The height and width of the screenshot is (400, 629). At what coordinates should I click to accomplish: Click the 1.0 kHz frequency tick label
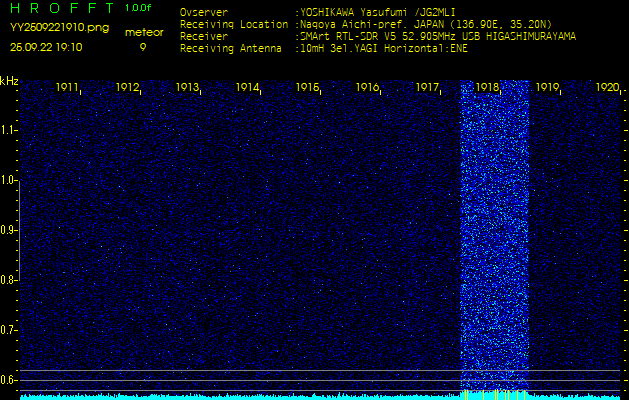(8, 180)
